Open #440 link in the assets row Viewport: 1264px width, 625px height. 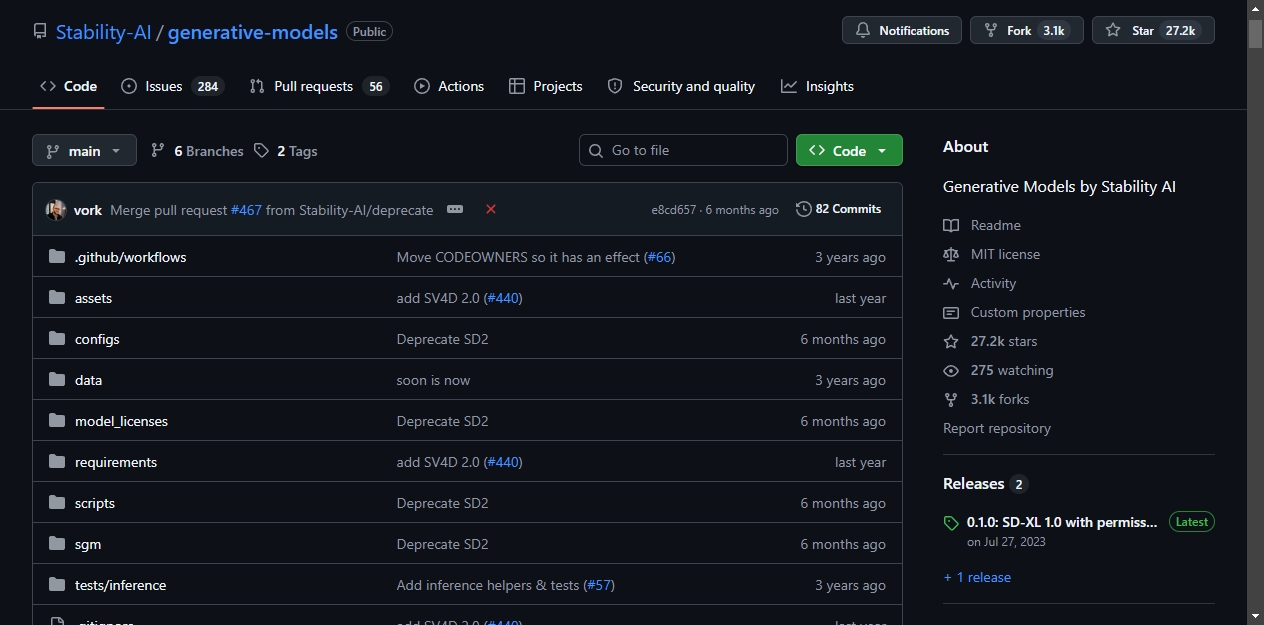coord(503,298)
